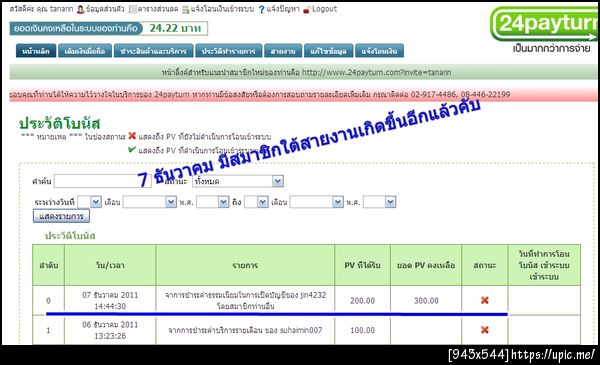This screenshot has width=600, height=365.
Task: Open the second เดือน month dropdown
Action: [x=316, y=202]
